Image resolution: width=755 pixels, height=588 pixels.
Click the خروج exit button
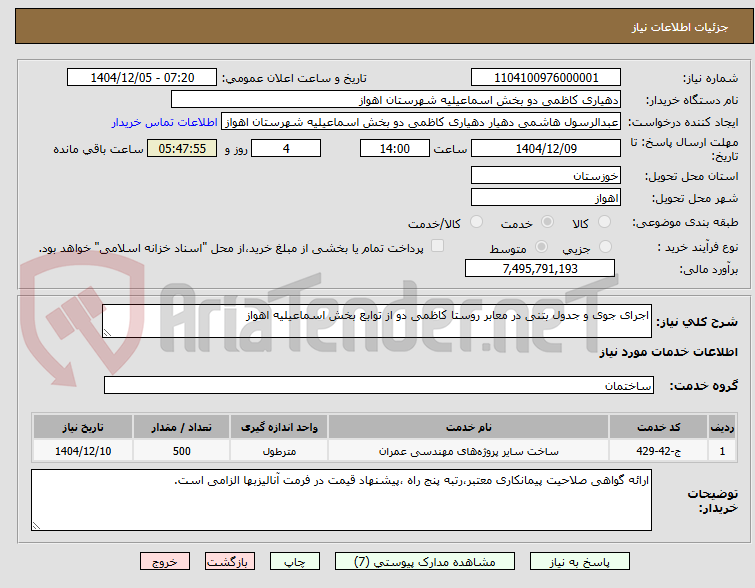point(165,562)
